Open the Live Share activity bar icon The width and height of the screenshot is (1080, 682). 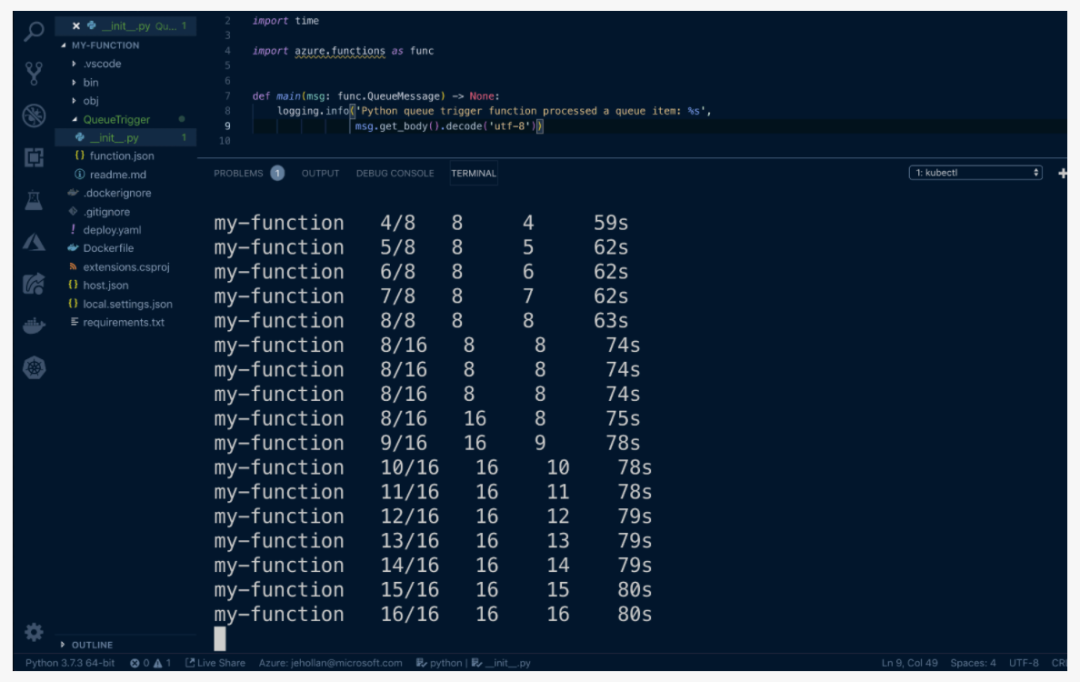point(34,283)
